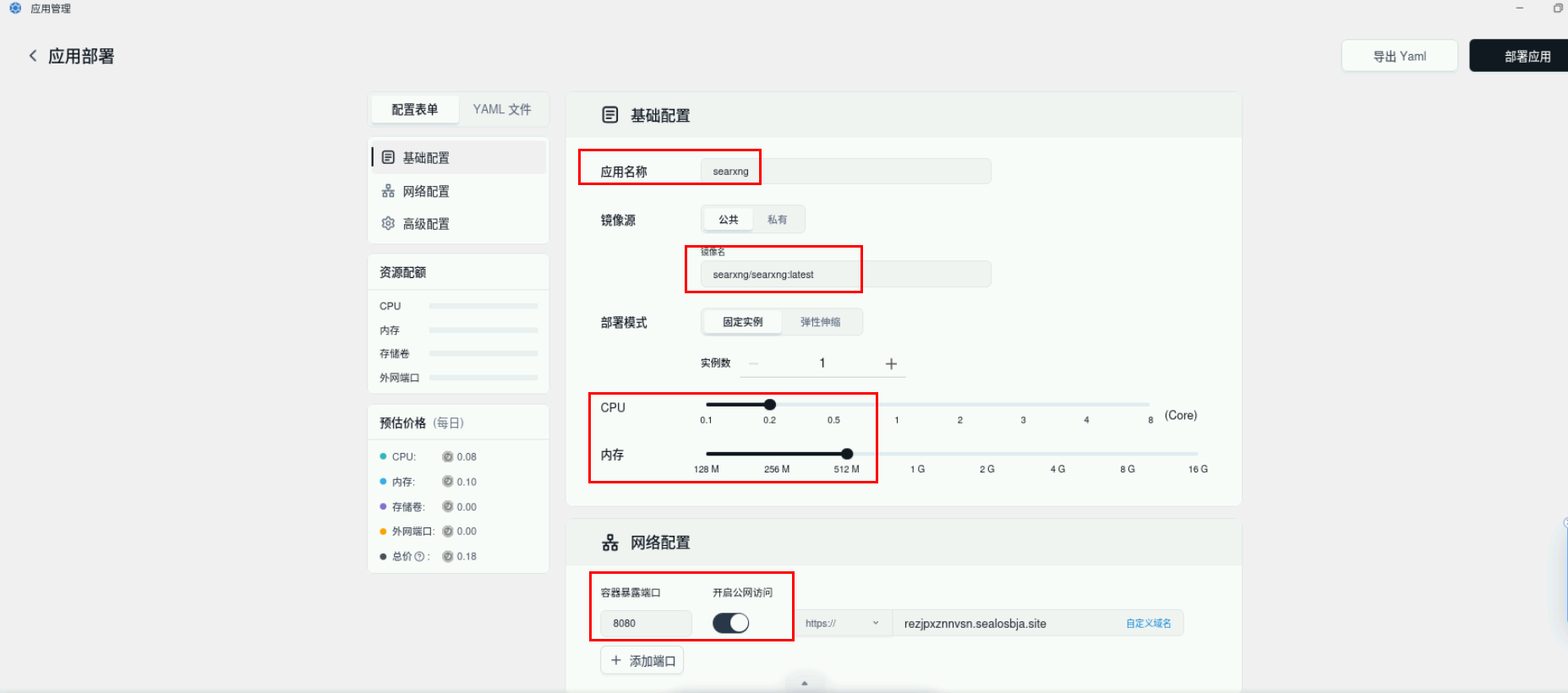This screenshot has width=1568, height=693.
Task: Click the 高级配置 sidebar gear icon
Action: pos(388,223)
